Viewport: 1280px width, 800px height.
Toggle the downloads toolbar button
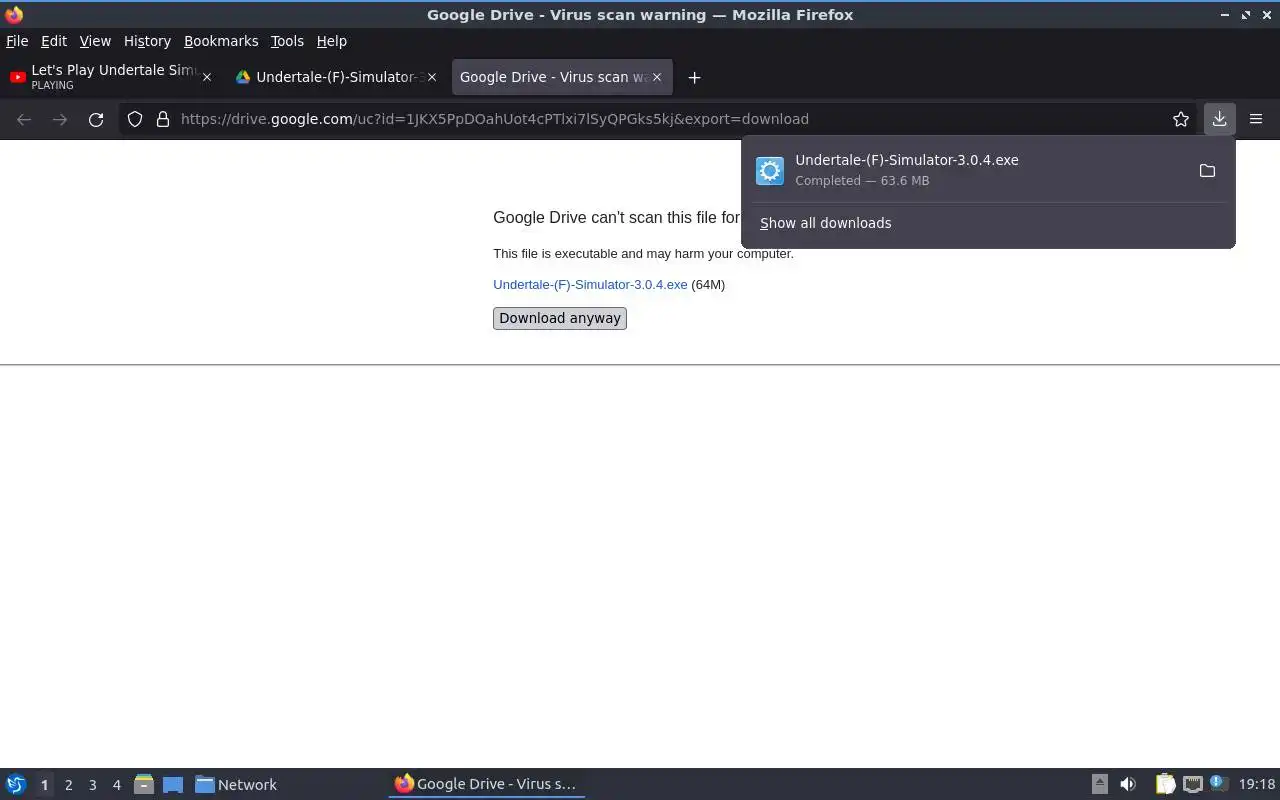pyautogui.click(x=1219, y=119)
